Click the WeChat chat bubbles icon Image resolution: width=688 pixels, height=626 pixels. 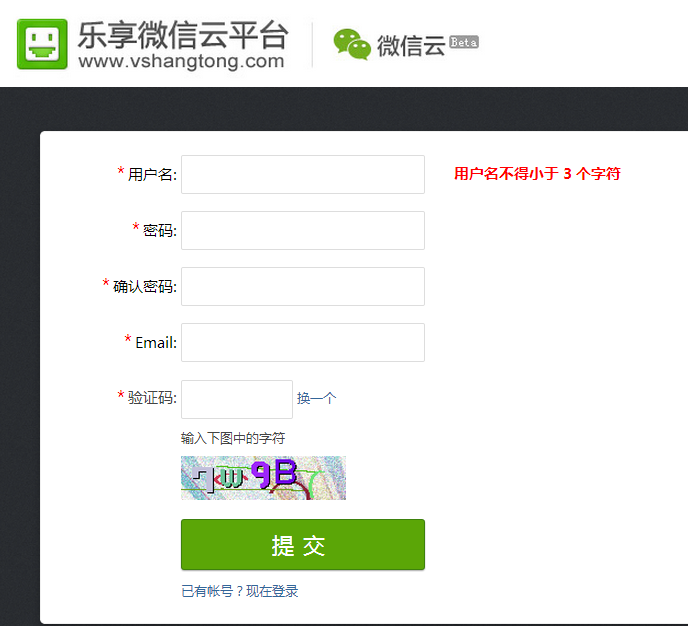pos(351,44)
